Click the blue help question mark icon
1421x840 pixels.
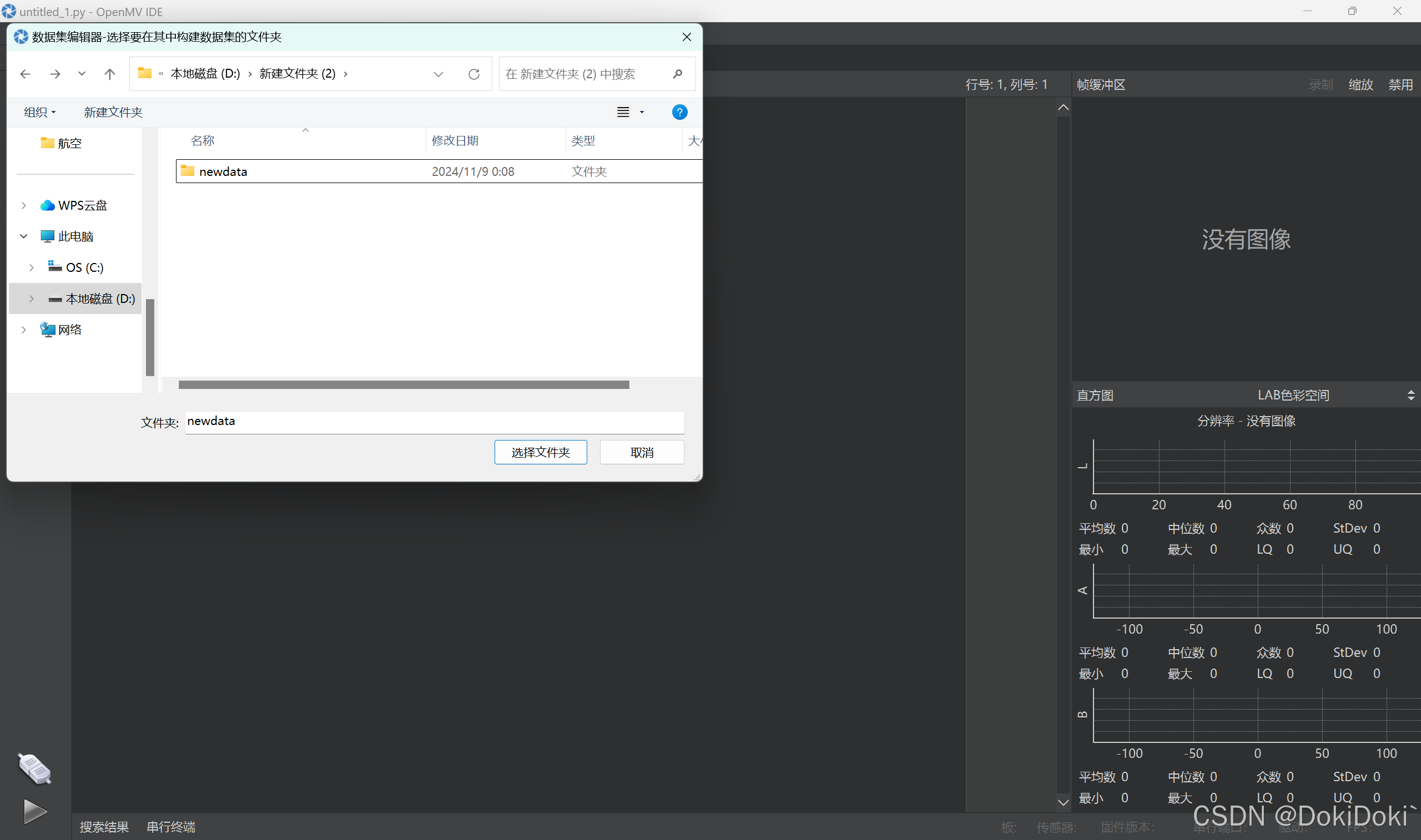tap(679, 112)
